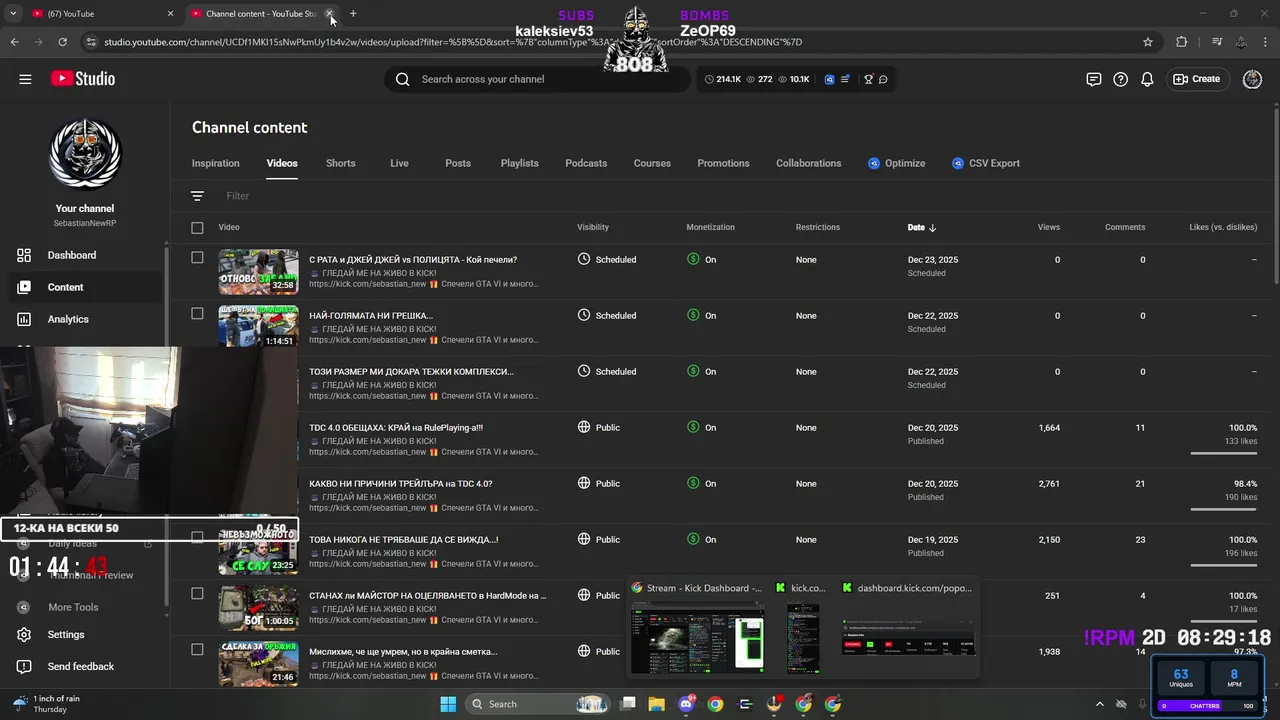Select checkbox for ТОВА НИКОГА НЕ ТРЯБВАШЕ video

(x=197, y=537)
